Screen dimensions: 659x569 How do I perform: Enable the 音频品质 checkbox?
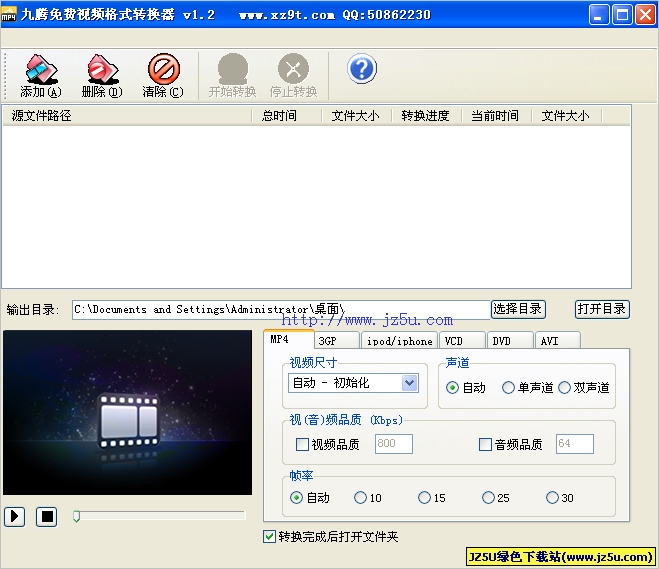(485, 444)
